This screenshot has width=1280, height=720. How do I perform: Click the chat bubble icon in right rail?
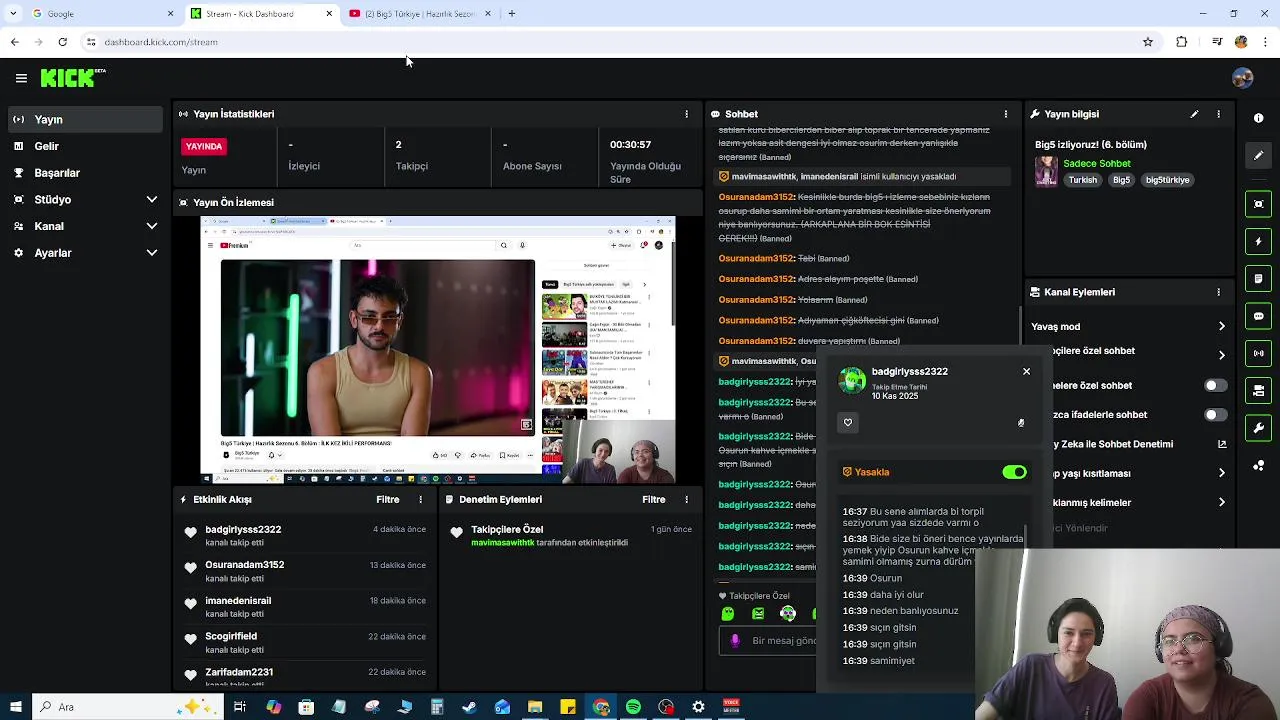coord(1259,316)
